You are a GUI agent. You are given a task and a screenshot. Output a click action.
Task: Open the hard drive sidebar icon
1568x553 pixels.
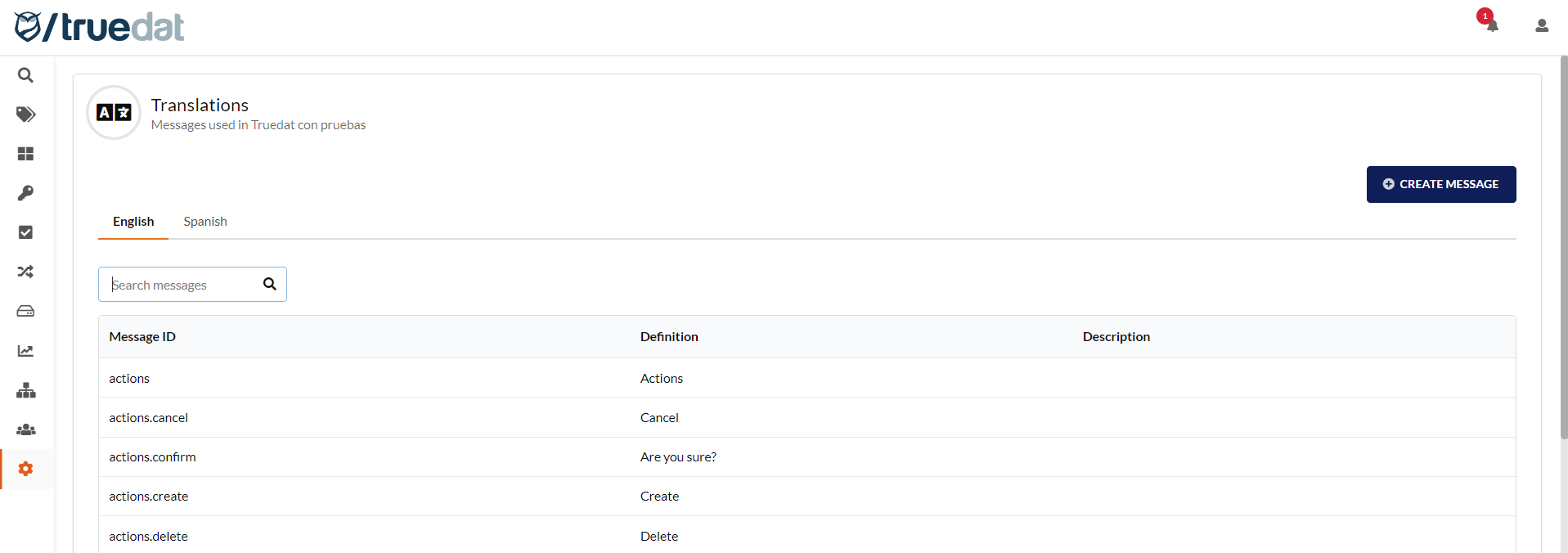click(25, 311)
